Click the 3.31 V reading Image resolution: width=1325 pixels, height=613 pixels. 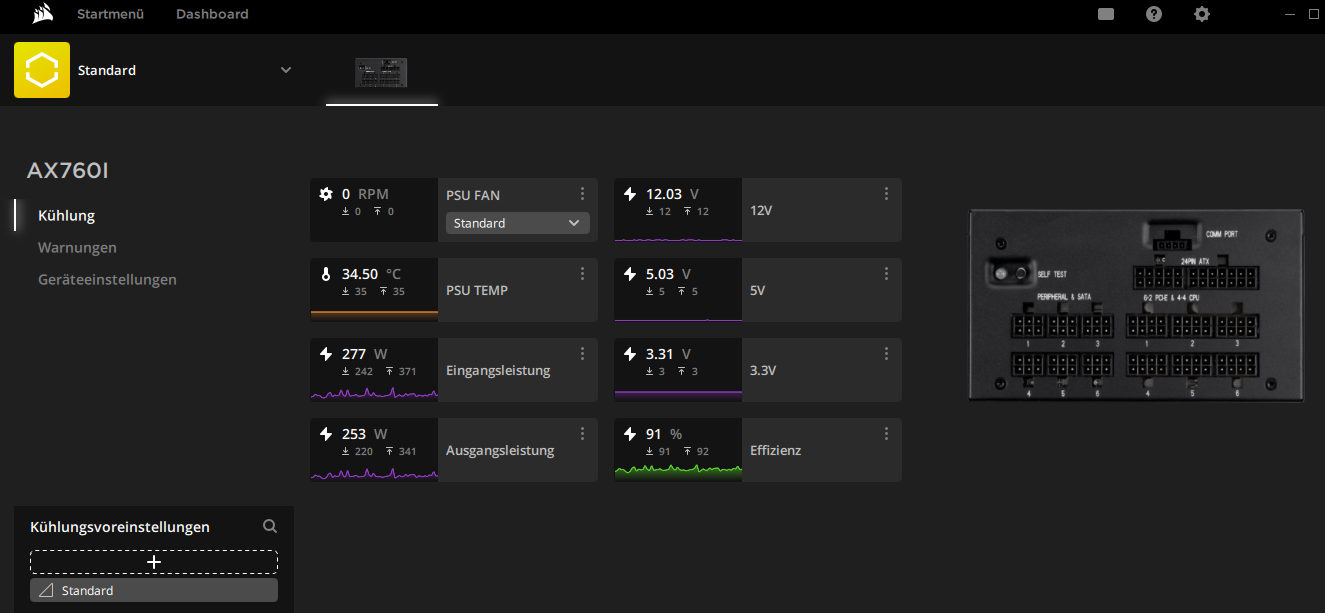pyautogui.click(x=668, y=354)
